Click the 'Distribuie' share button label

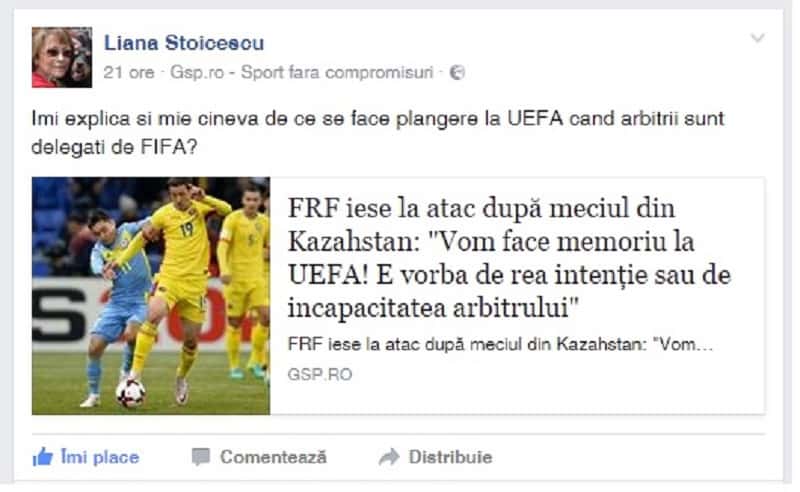pos(451,457)
